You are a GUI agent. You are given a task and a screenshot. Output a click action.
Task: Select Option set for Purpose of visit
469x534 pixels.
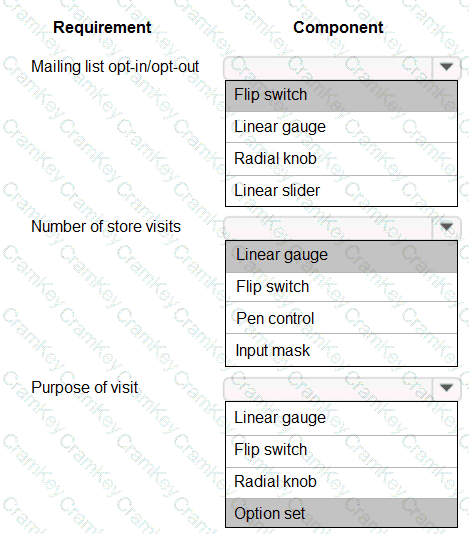click(x=341, y=513)
